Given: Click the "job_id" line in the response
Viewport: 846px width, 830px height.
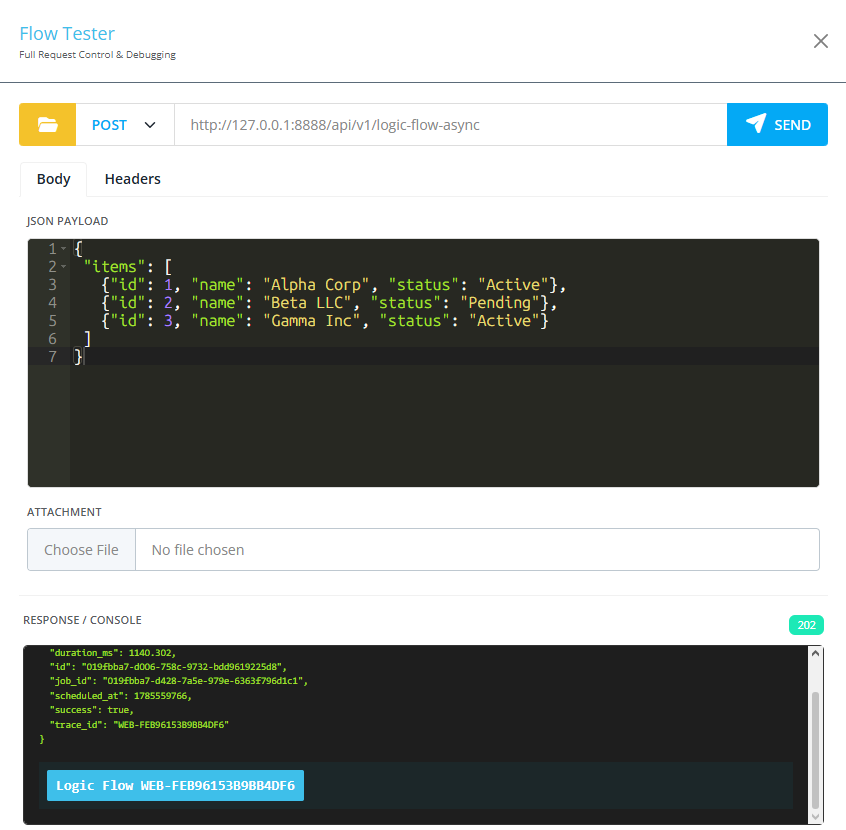Looking at the screenshot, I should (x=179, y=681).
